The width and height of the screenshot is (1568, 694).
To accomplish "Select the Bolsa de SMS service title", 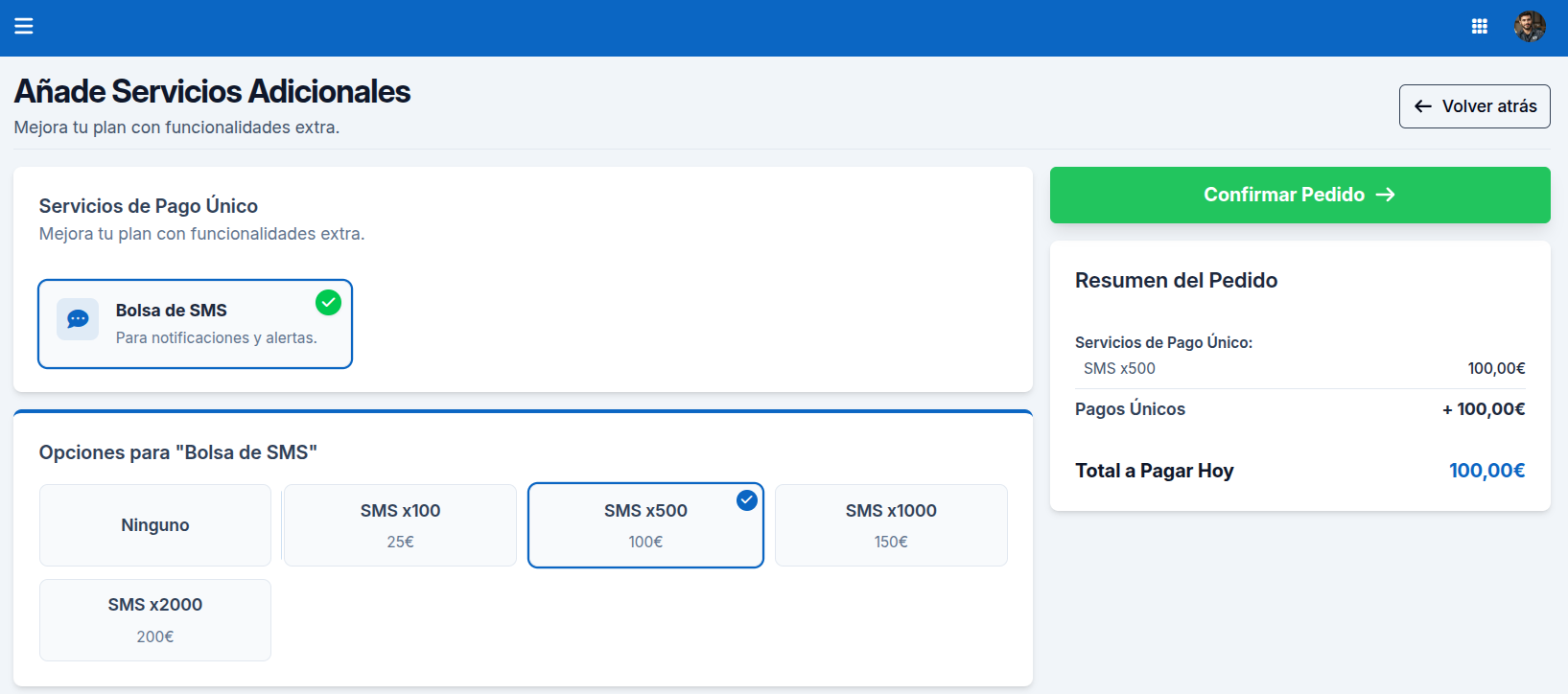I will pyautogui.click(x=172, y=311).
